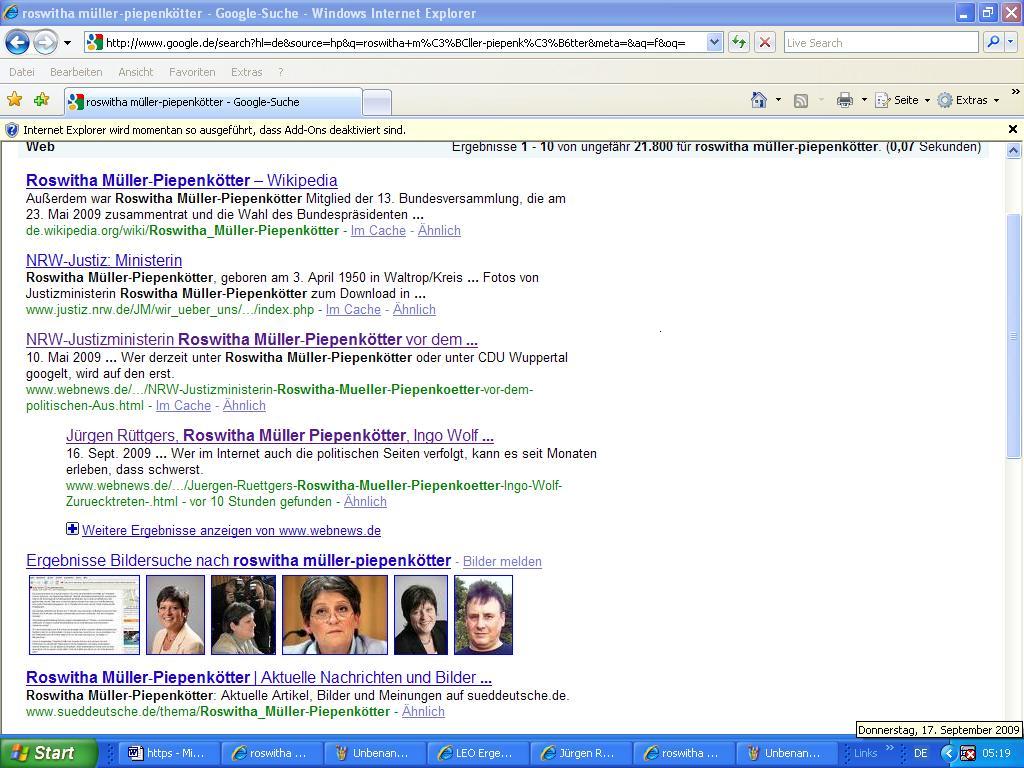
Task: Expand the address bar URL history dropdown
Action: tap(714, 43)
